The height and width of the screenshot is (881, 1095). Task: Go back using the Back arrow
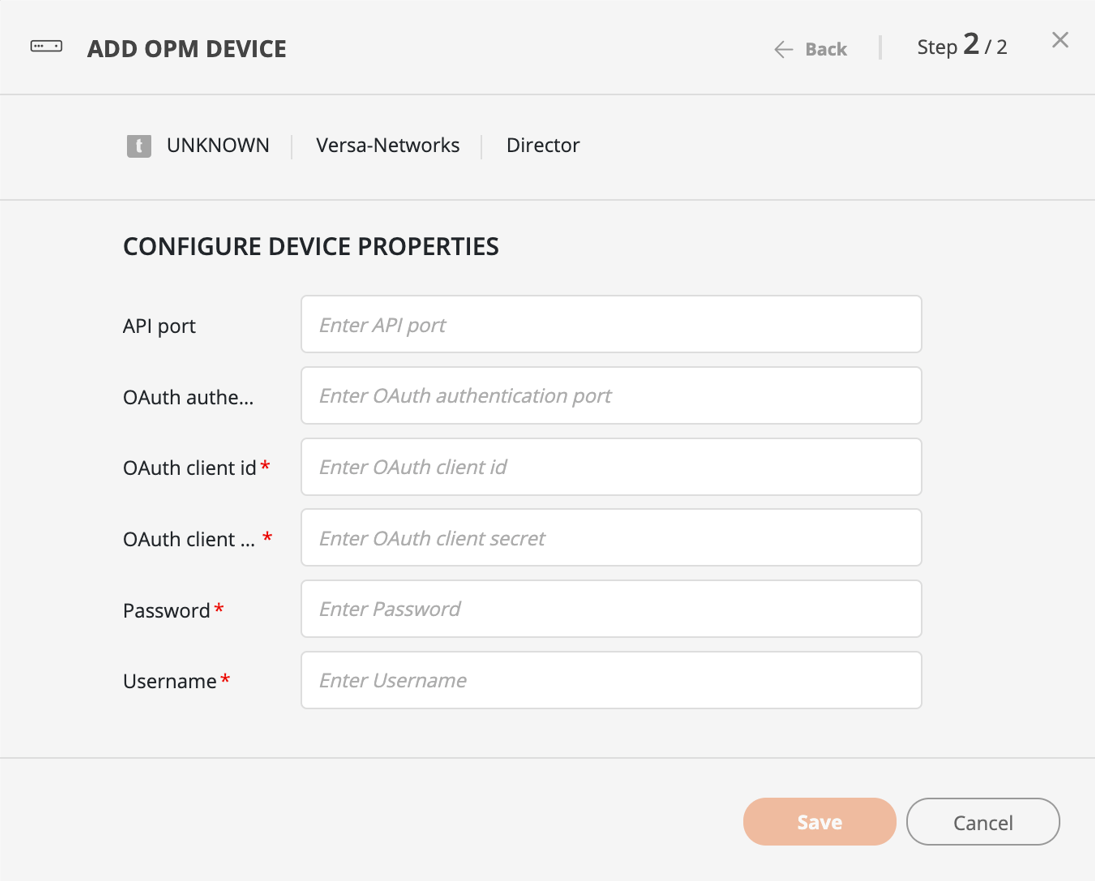(810, 49)
